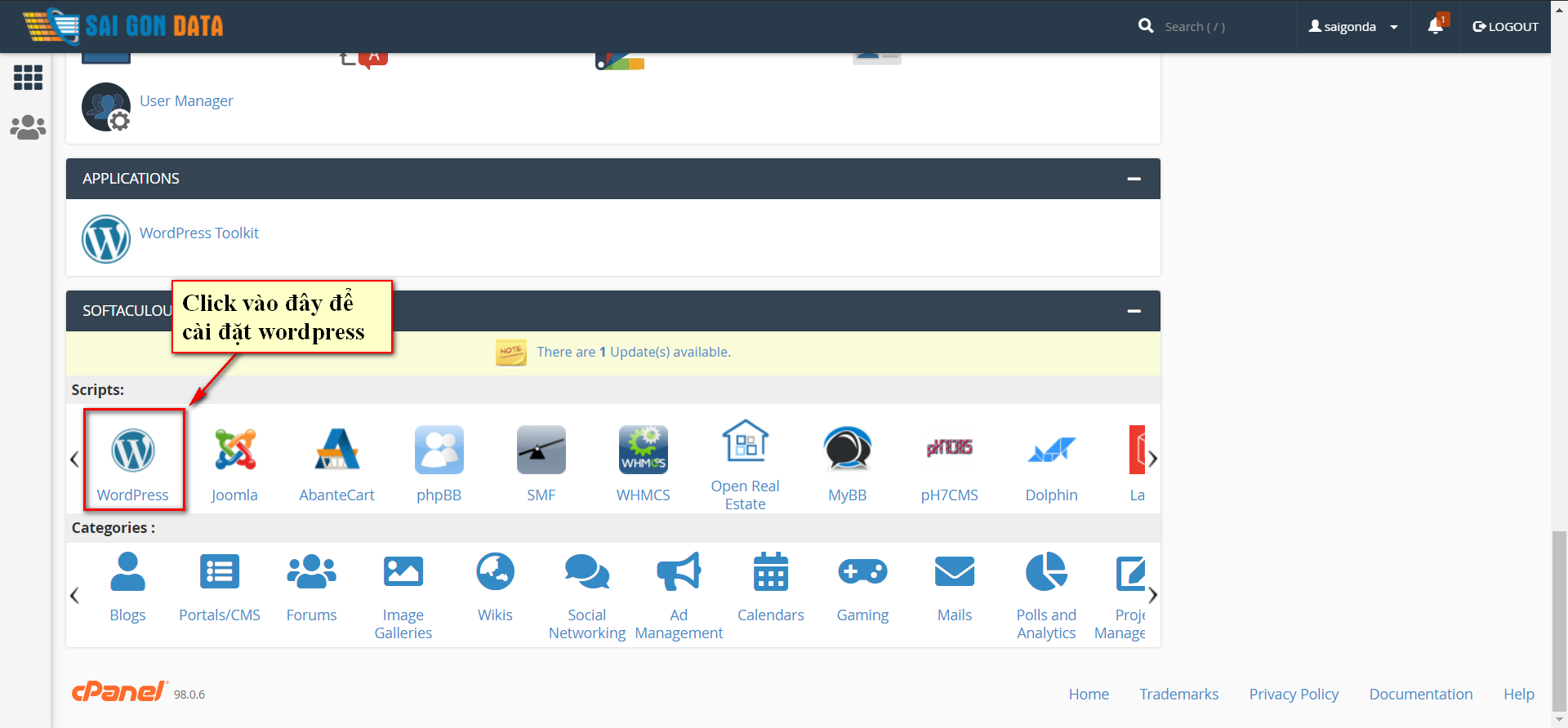Open the Documentation footer link
1568x728 pixels.
[1421, 694]
